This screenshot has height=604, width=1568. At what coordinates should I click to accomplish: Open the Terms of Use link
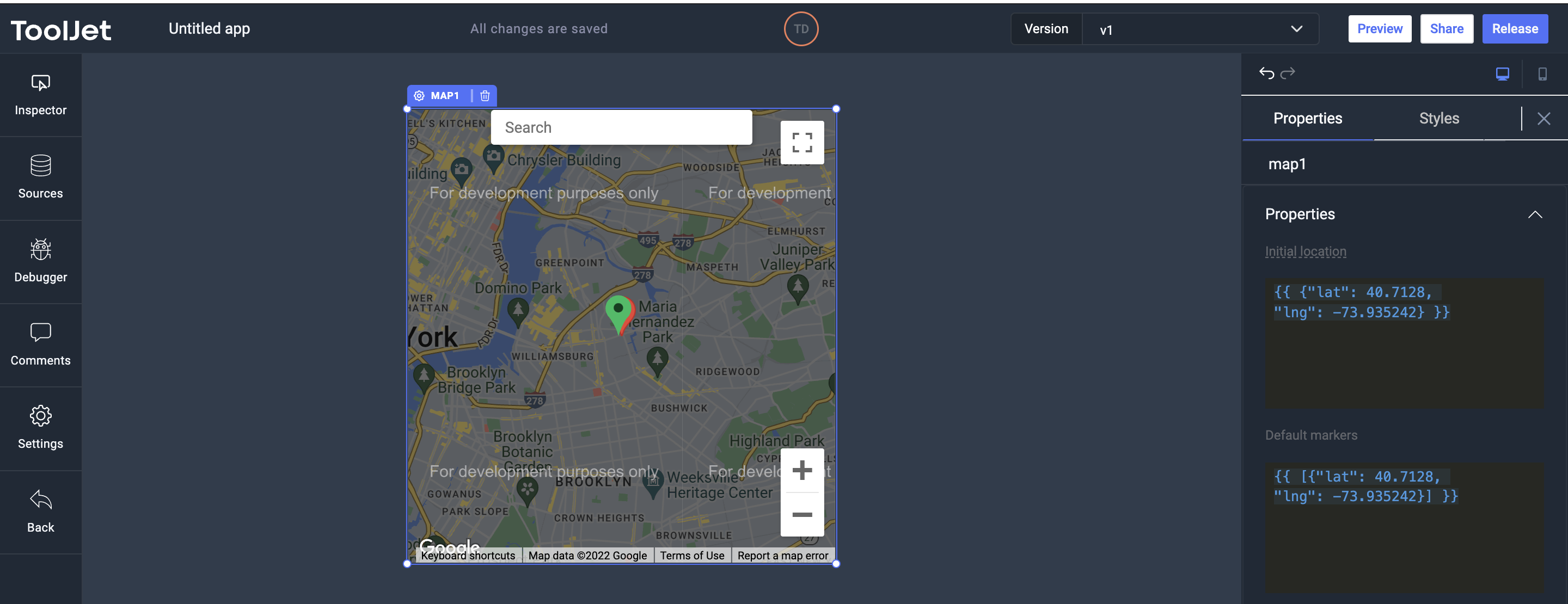(691, 556)
